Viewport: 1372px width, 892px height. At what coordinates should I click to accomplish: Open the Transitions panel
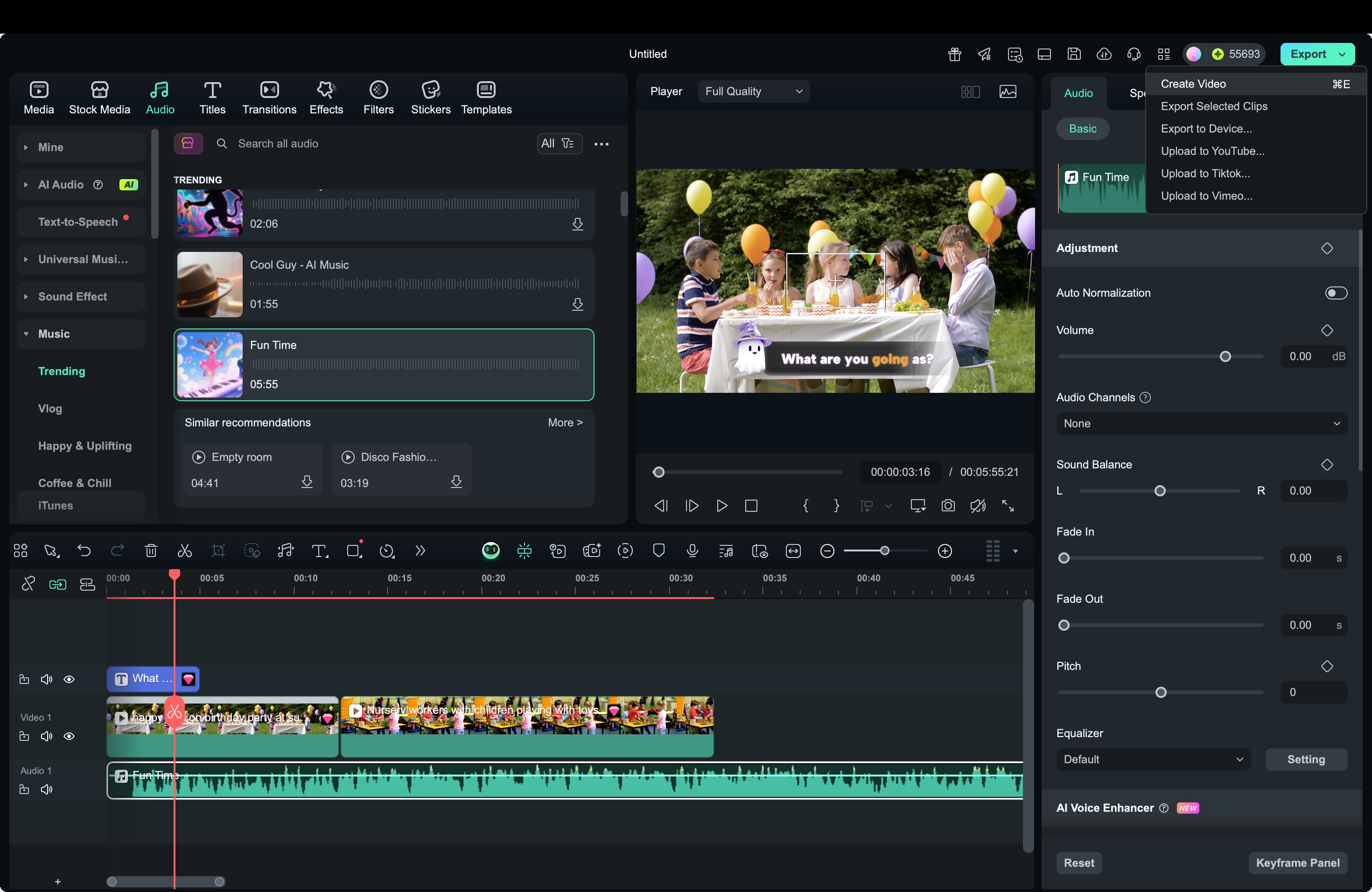click(x=269, y=98)
